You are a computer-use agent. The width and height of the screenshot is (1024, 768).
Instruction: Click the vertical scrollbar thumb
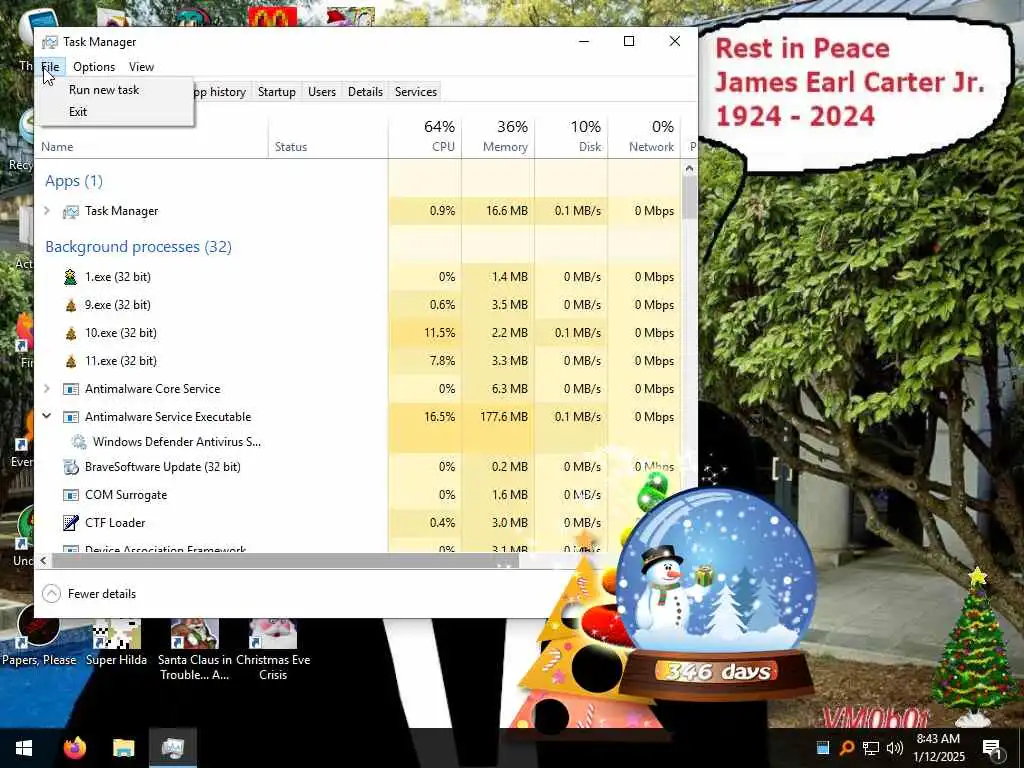pyautogui.click(x=689, y=197)
